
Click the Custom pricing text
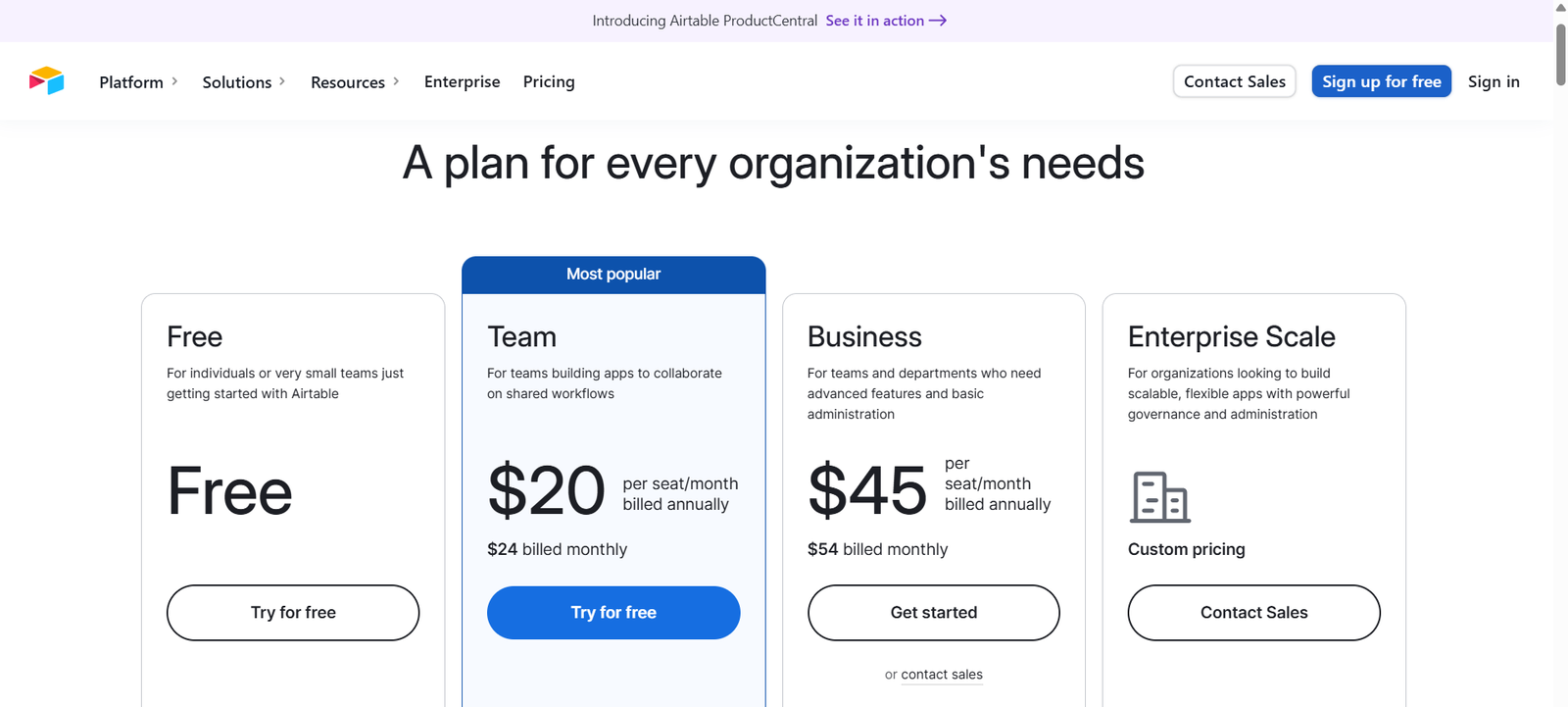pos(1187,549)
